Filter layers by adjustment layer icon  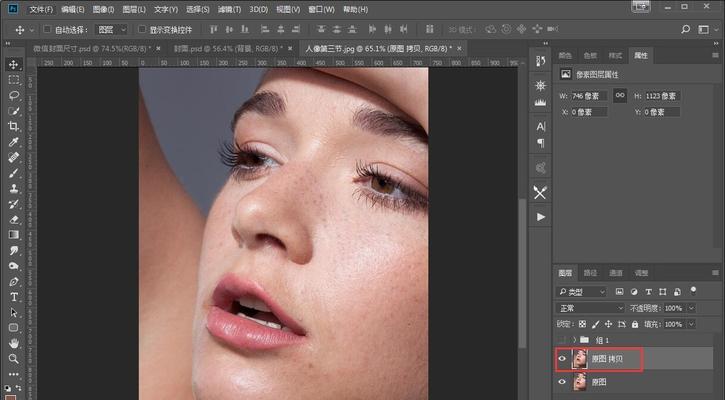click(x=634, y=292)
